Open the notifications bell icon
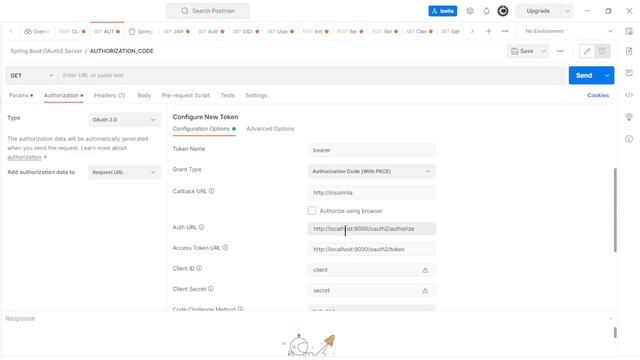Screen dimensions: 640x360 (486, 11)
